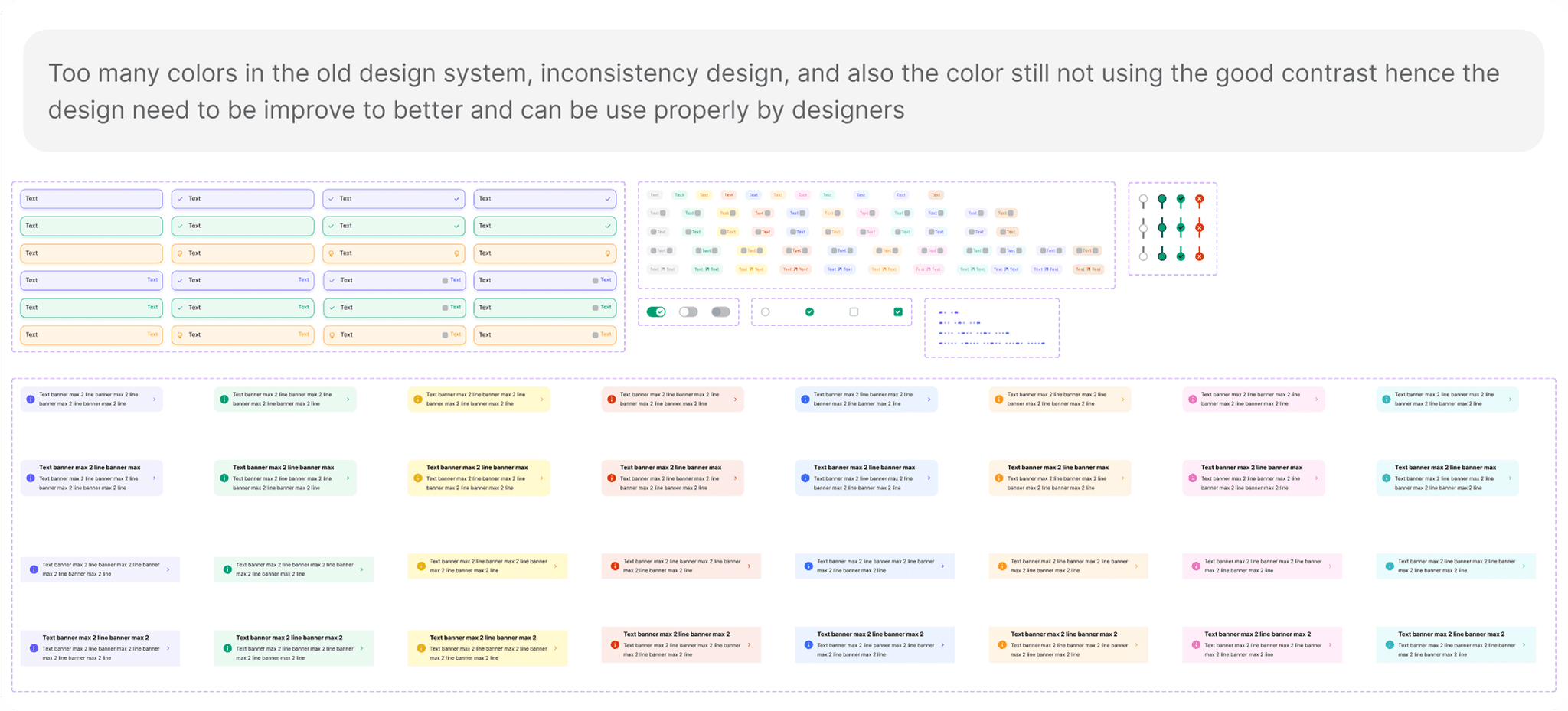
Task: Click the lightbulb icon in the last column's first orange field
Action: pyautogui.click(x=608, y=253)
